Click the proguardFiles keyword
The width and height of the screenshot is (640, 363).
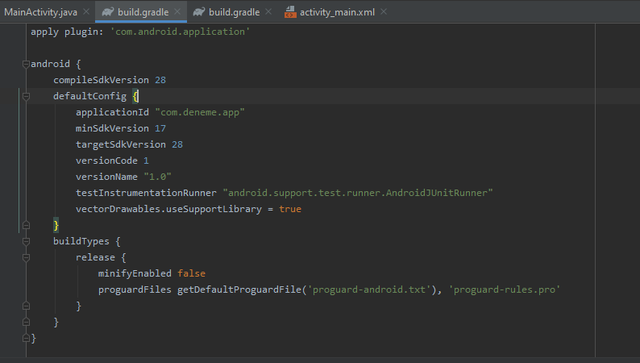[135, 290]
